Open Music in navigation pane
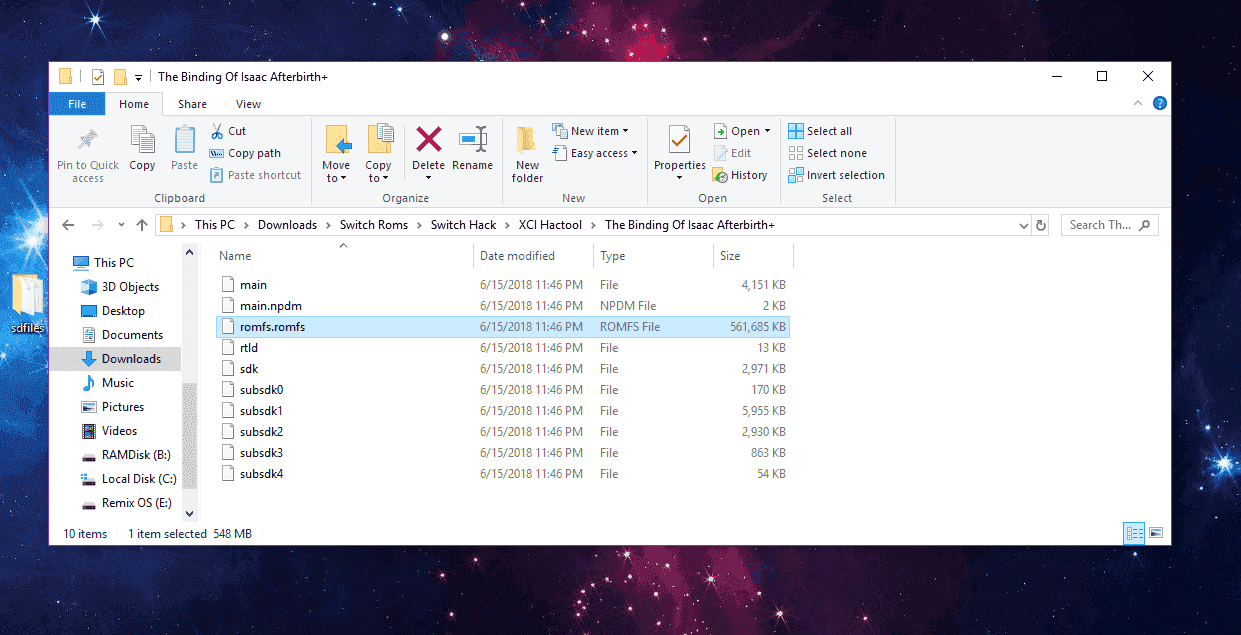The width and height of the screenshot is (1241, 635). [117, 383]
